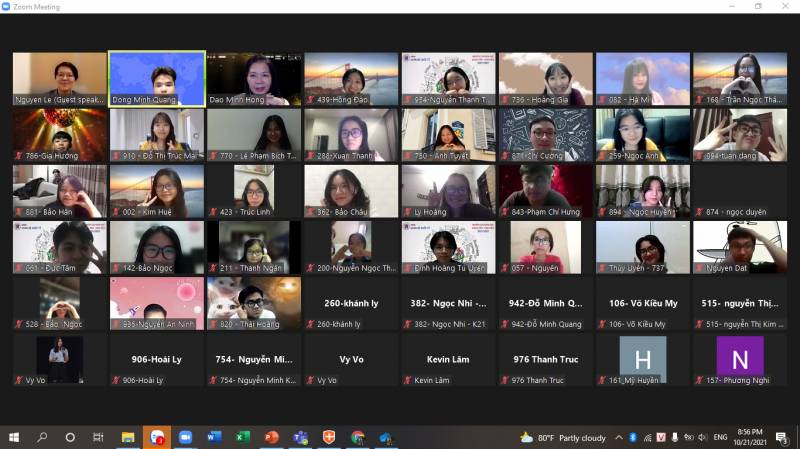Open Excel from the taskbar

[x=242, y=437]
